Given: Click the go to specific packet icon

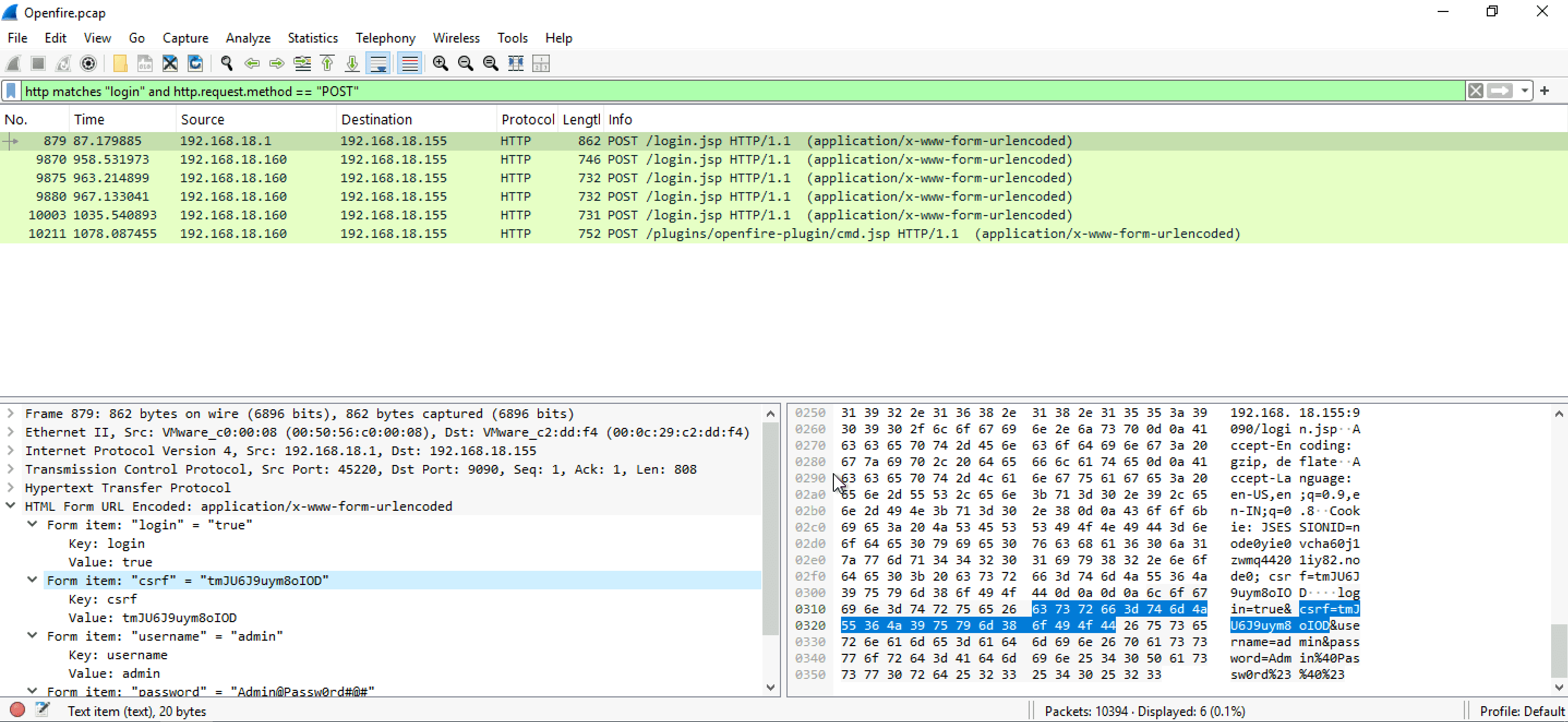Looking at the screenshot, I should [x=302, y=63].
